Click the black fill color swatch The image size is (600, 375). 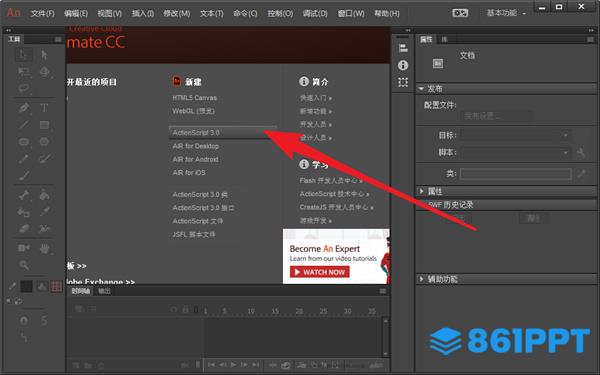coord(26,286)
